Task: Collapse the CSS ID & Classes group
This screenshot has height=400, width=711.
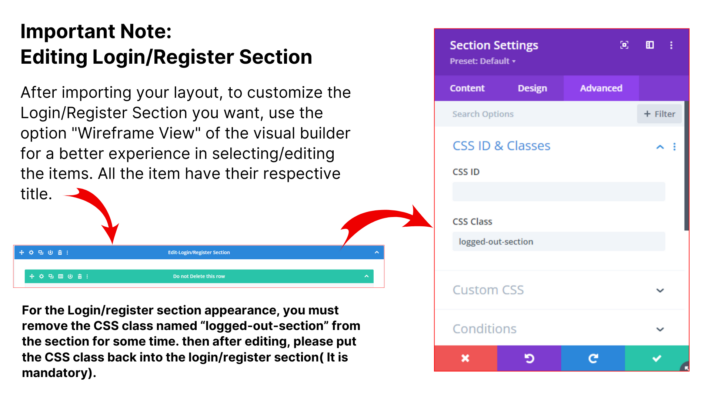Action: [660, 146]
